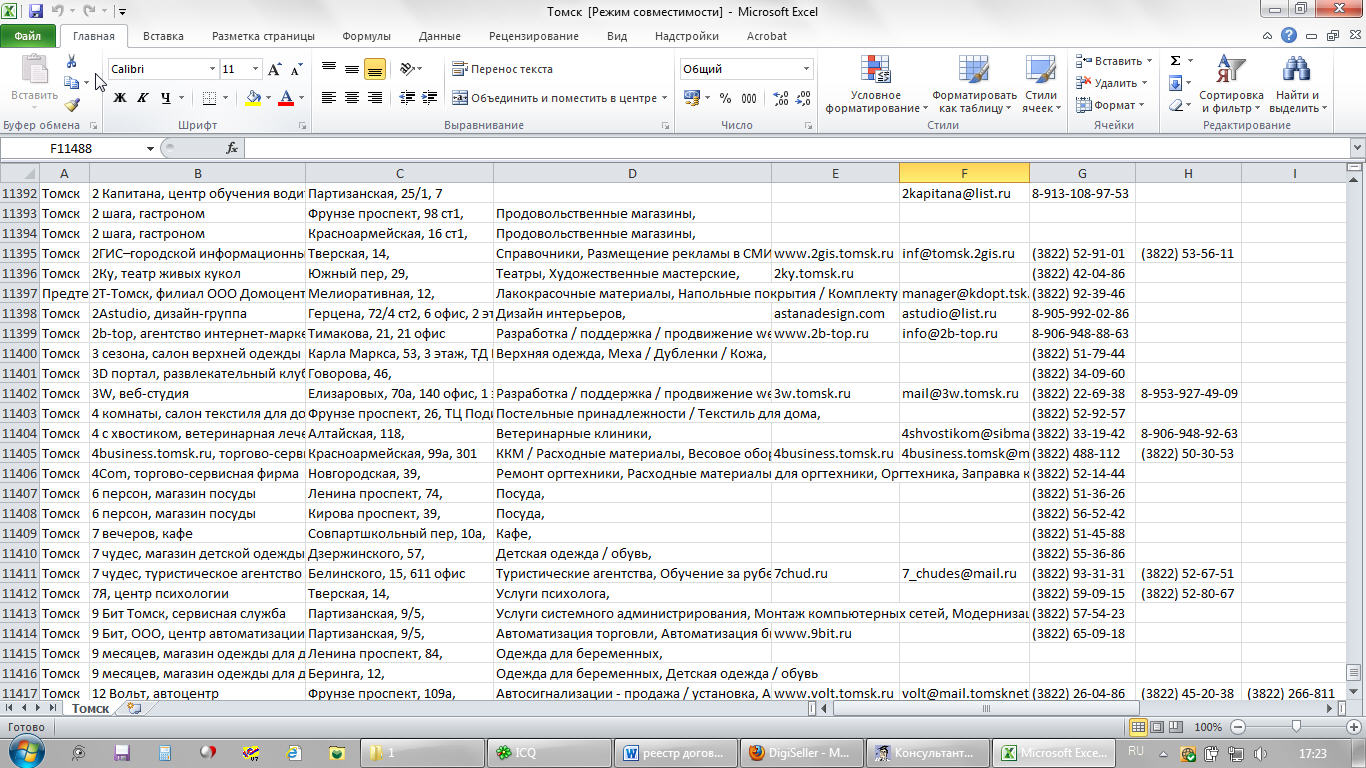Click the Save icon in quick access toolbar
1366x768 pixels.
coord(36,12)
